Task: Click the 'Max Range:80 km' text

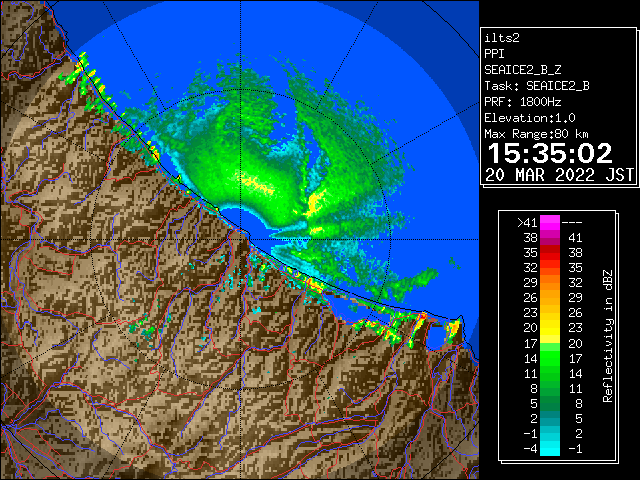Action: point(536,134)
